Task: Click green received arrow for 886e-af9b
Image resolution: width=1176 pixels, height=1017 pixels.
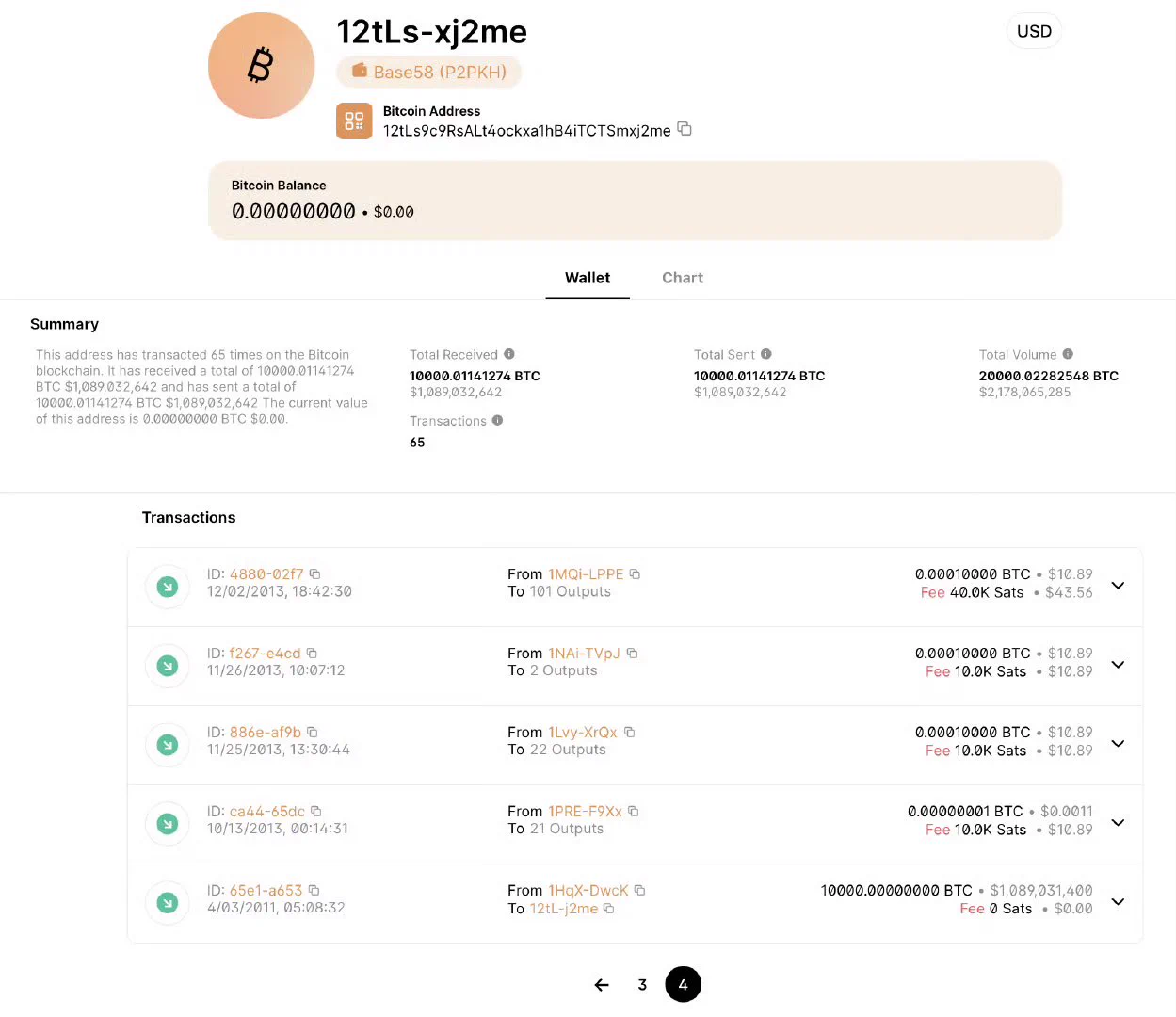Action: tap(168, 745)
